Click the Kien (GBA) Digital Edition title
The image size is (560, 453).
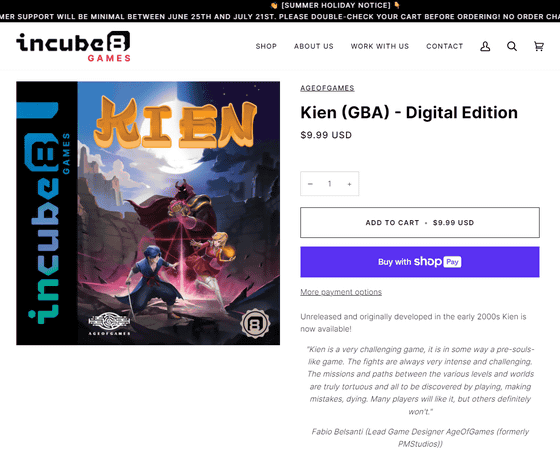click(x=409, y=113)
